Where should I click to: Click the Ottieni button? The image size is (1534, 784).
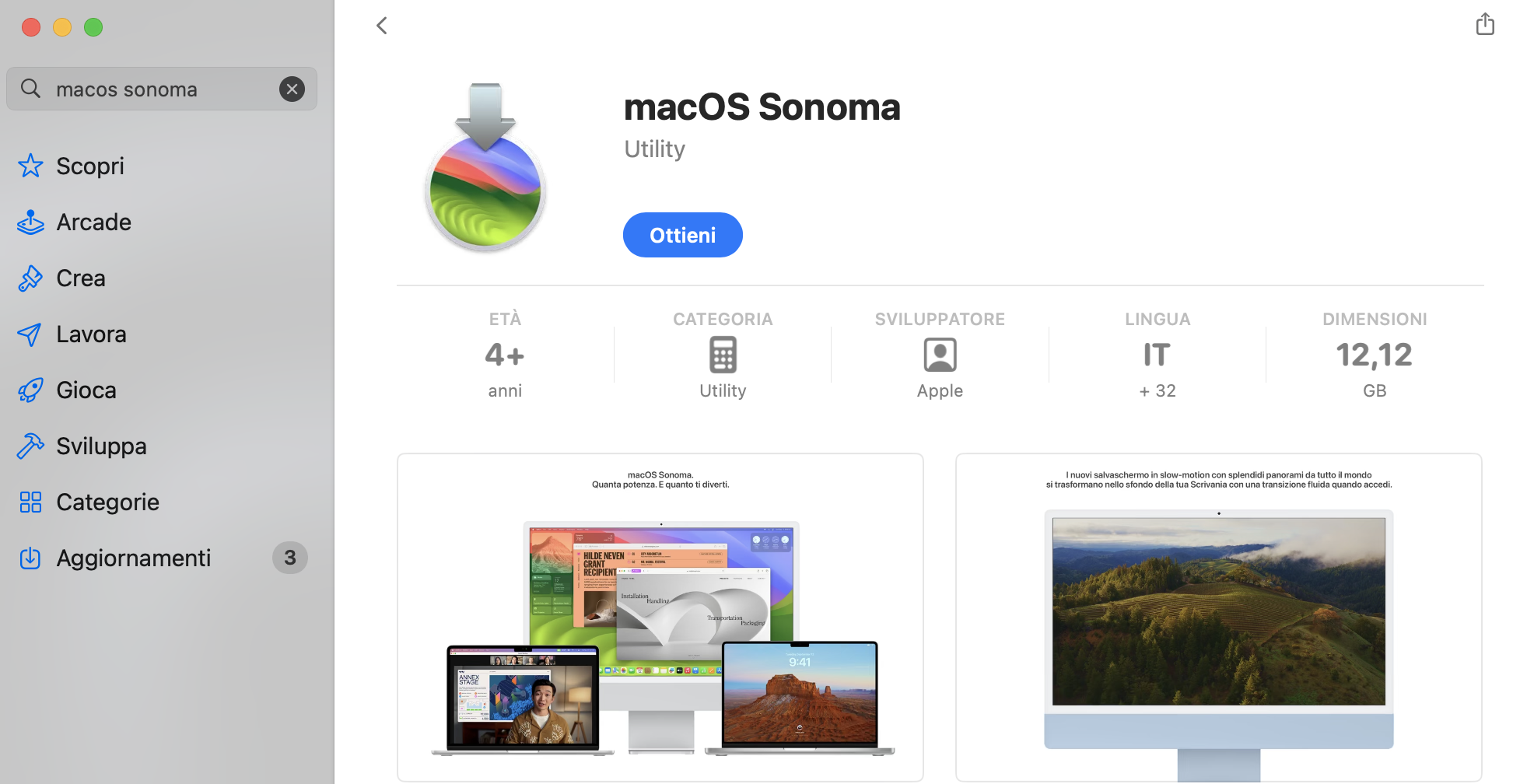[682, 235]
